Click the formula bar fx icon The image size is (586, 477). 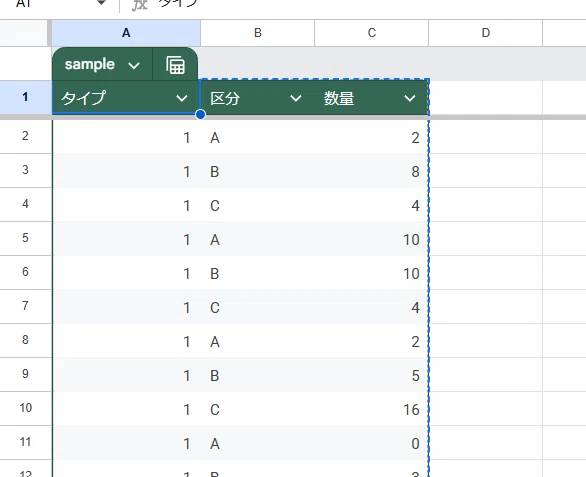(x=140, y=4)
